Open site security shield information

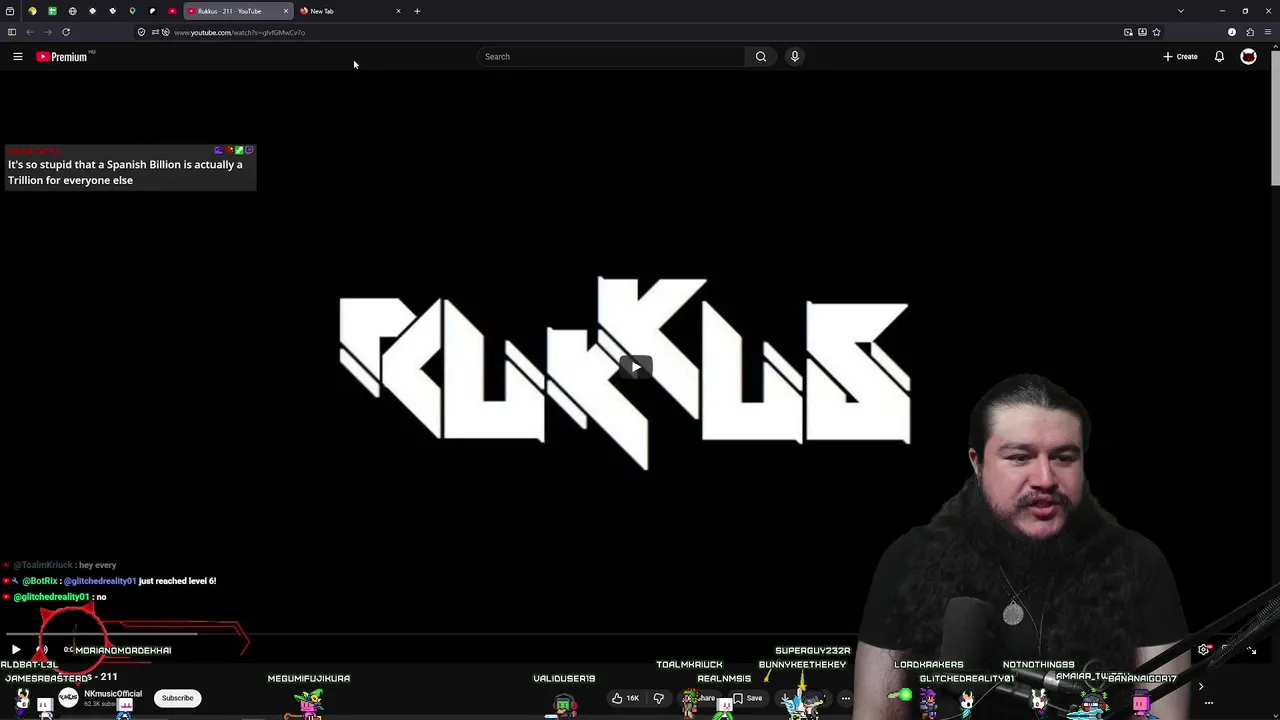141,32
